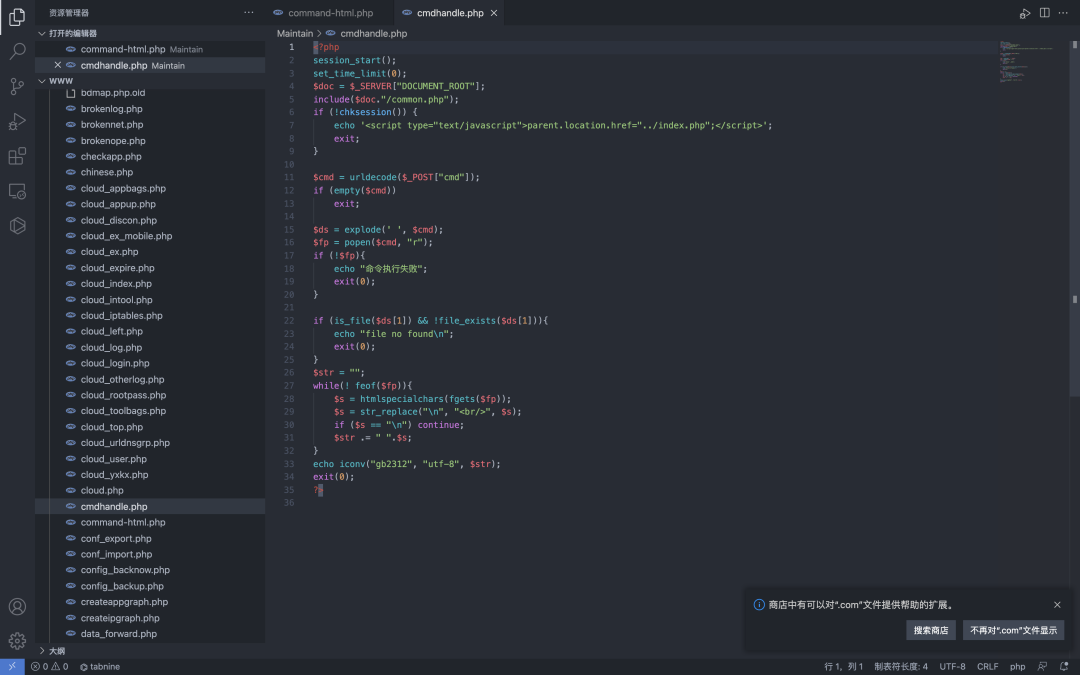Screen dimensions: 1080x675
Task: Open the Remote Explorer view
Action: tap(17, 191)
